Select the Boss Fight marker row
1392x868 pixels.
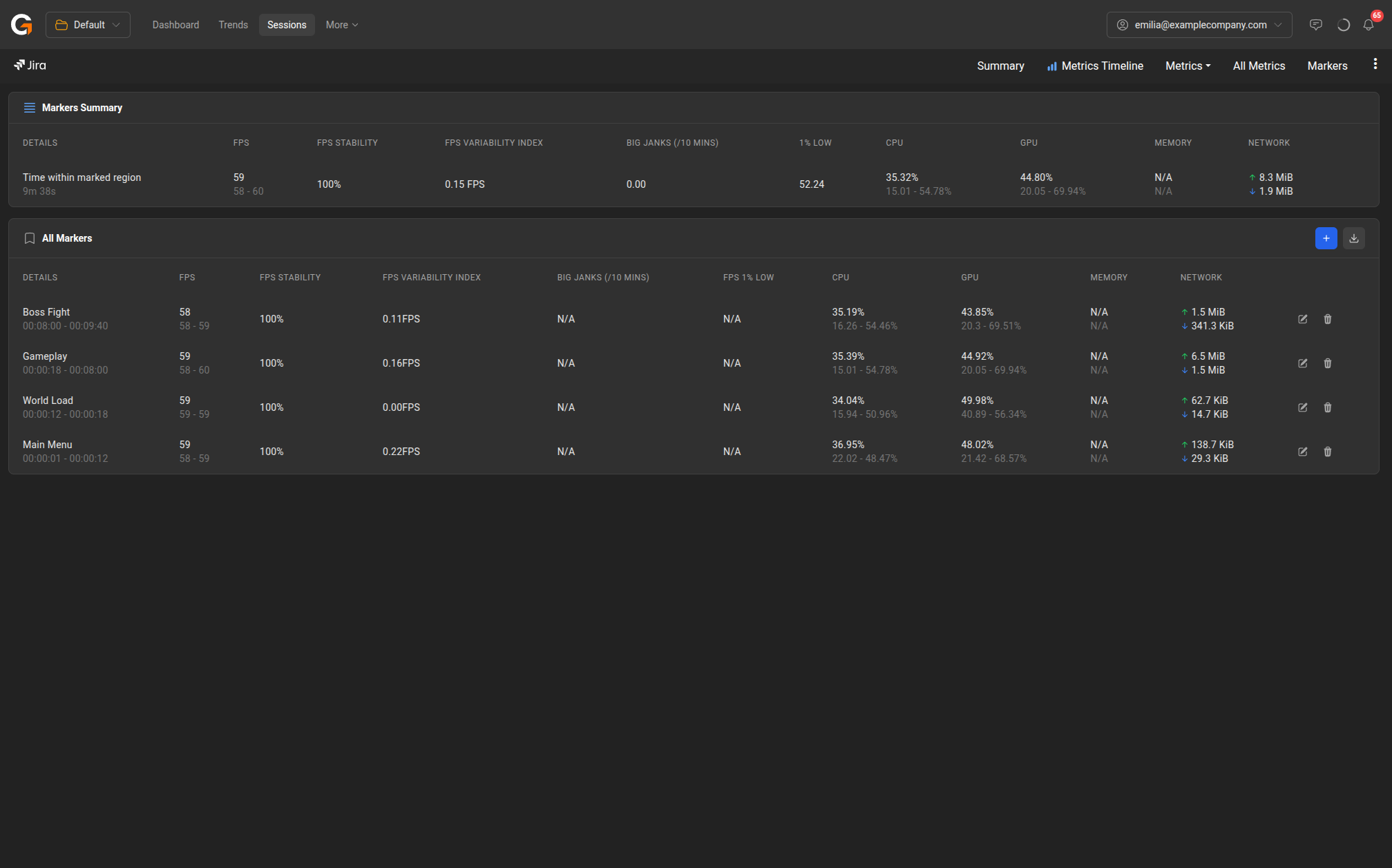coord(46,312)
